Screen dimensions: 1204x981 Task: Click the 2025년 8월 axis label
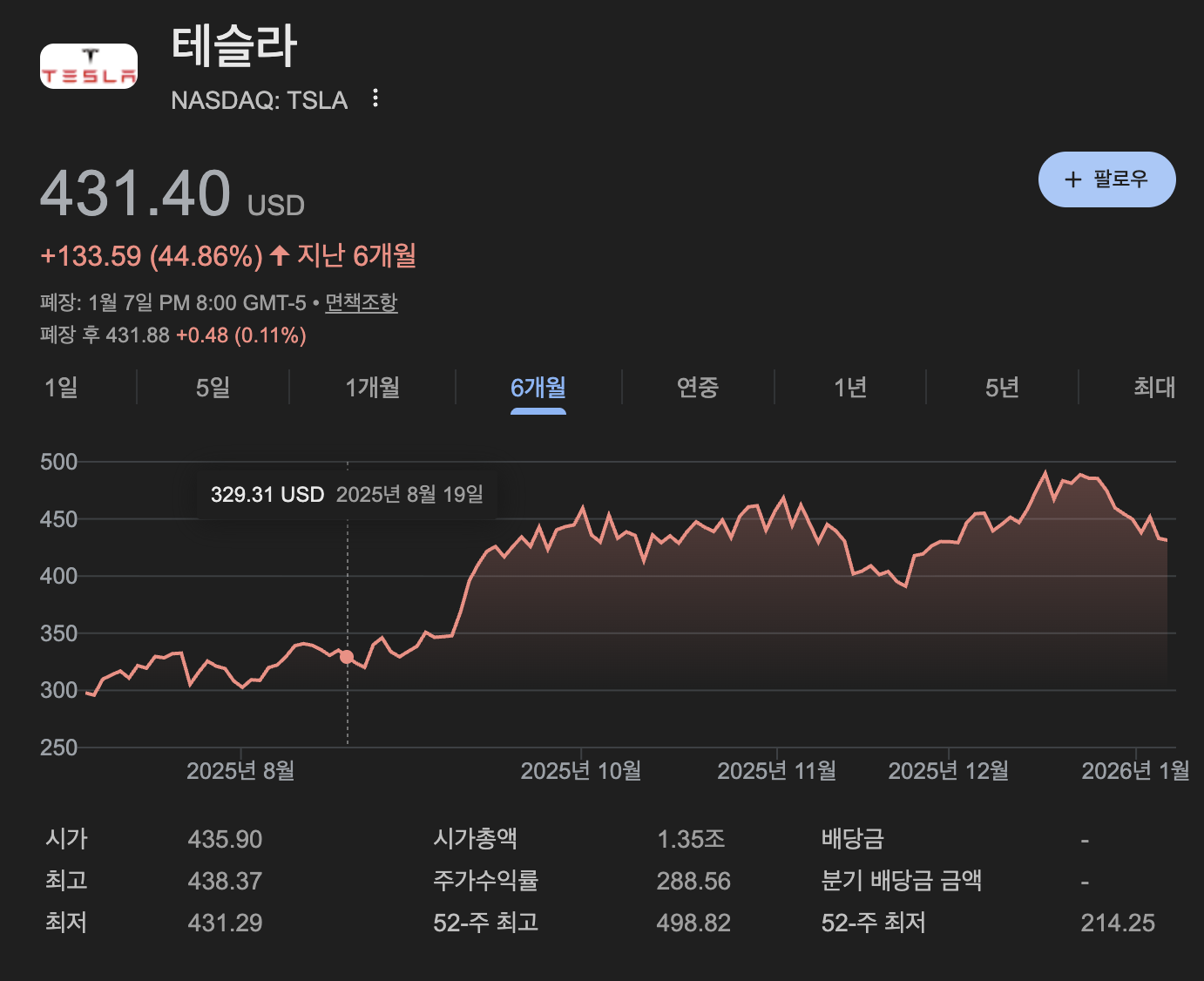(x=240, y=771)
